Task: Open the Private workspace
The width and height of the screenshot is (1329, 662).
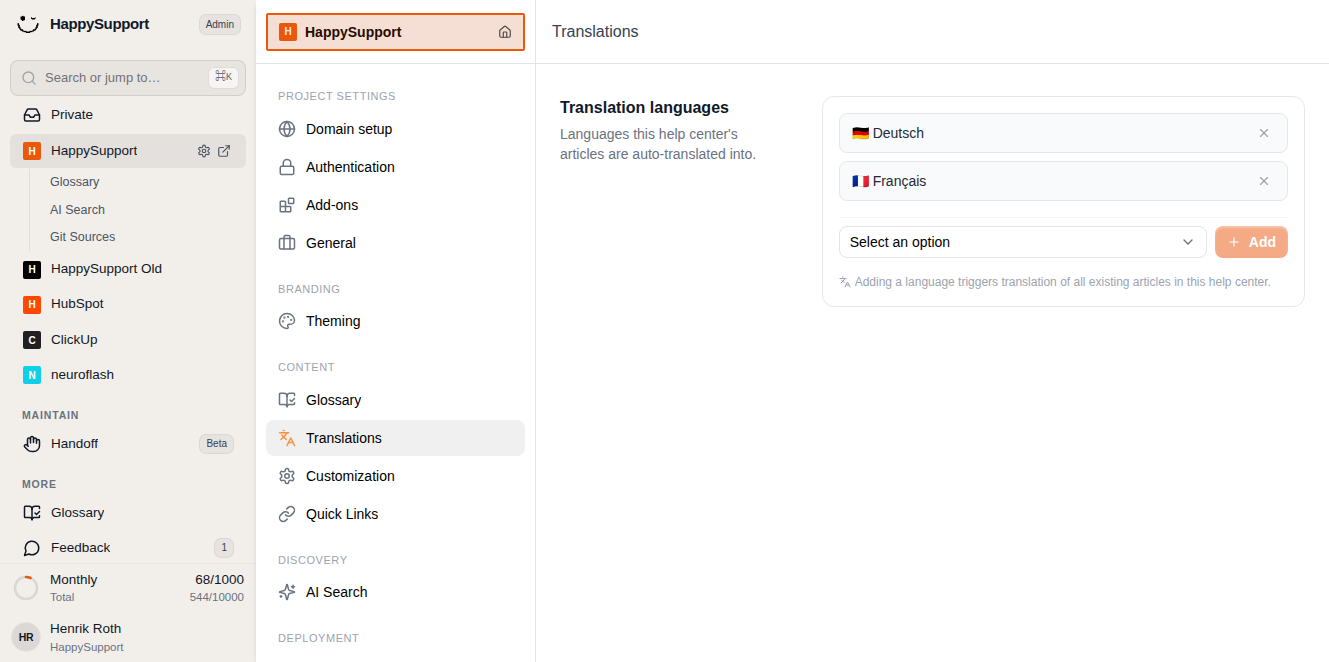Action: (128, 115)
